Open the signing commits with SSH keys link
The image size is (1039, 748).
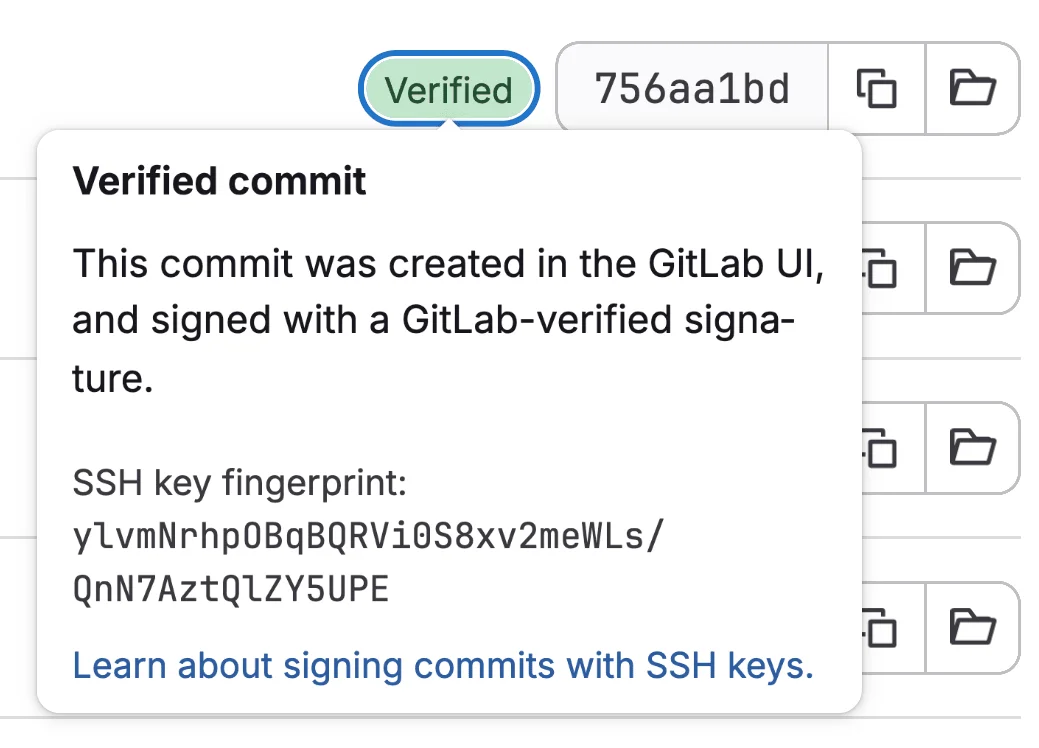click(443, 665)
